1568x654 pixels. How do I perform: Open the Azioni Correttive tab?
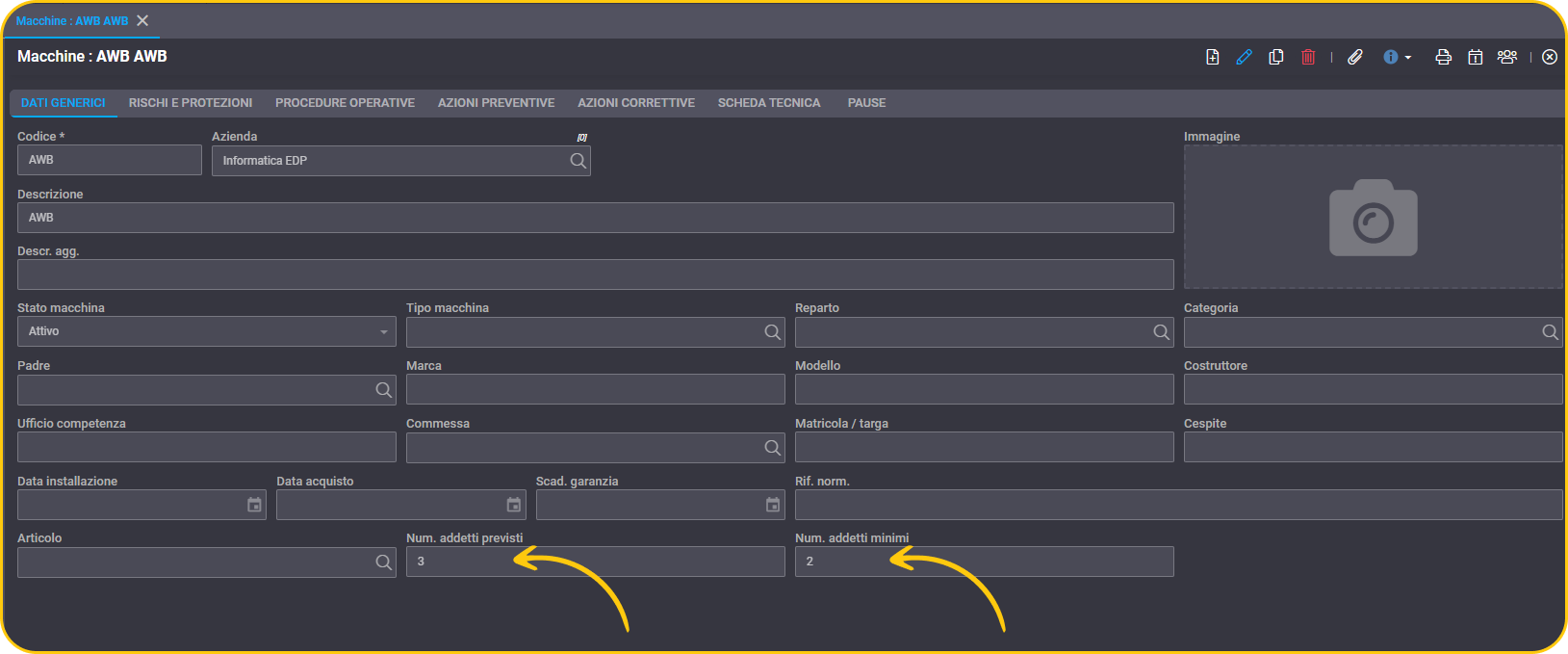636,103
